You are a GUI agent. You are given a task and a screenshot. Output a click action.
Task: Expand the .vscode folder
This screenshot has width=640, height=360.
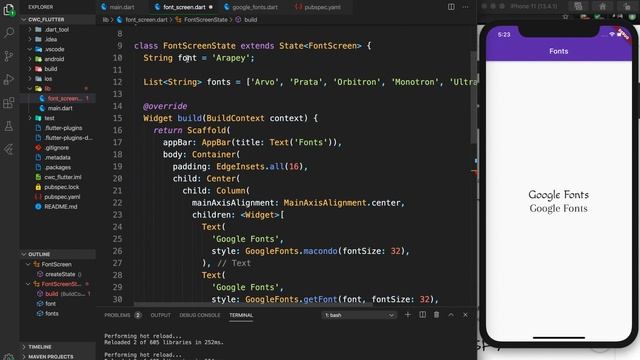(58, 49)
